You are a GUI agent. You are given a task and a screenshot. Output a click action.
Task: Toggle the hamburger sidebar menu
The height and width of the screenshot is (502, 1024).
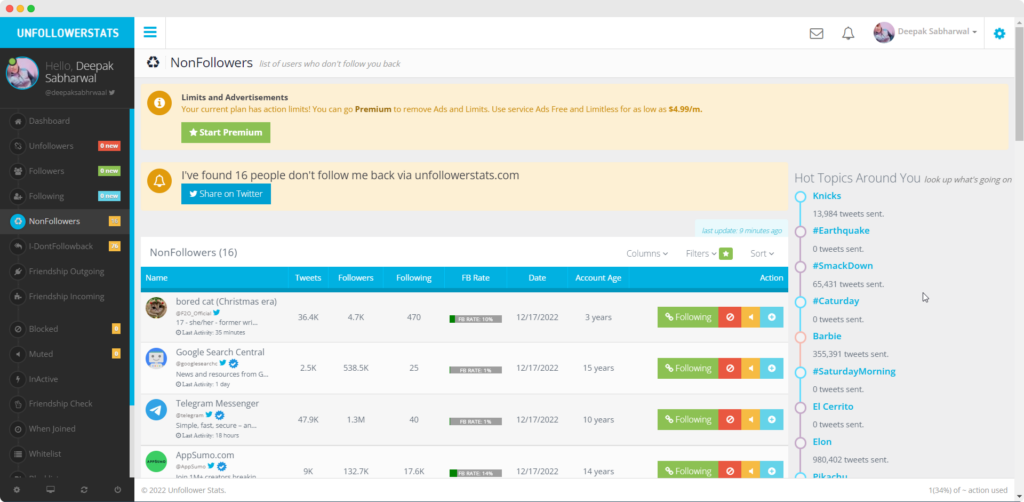[150, 33]
